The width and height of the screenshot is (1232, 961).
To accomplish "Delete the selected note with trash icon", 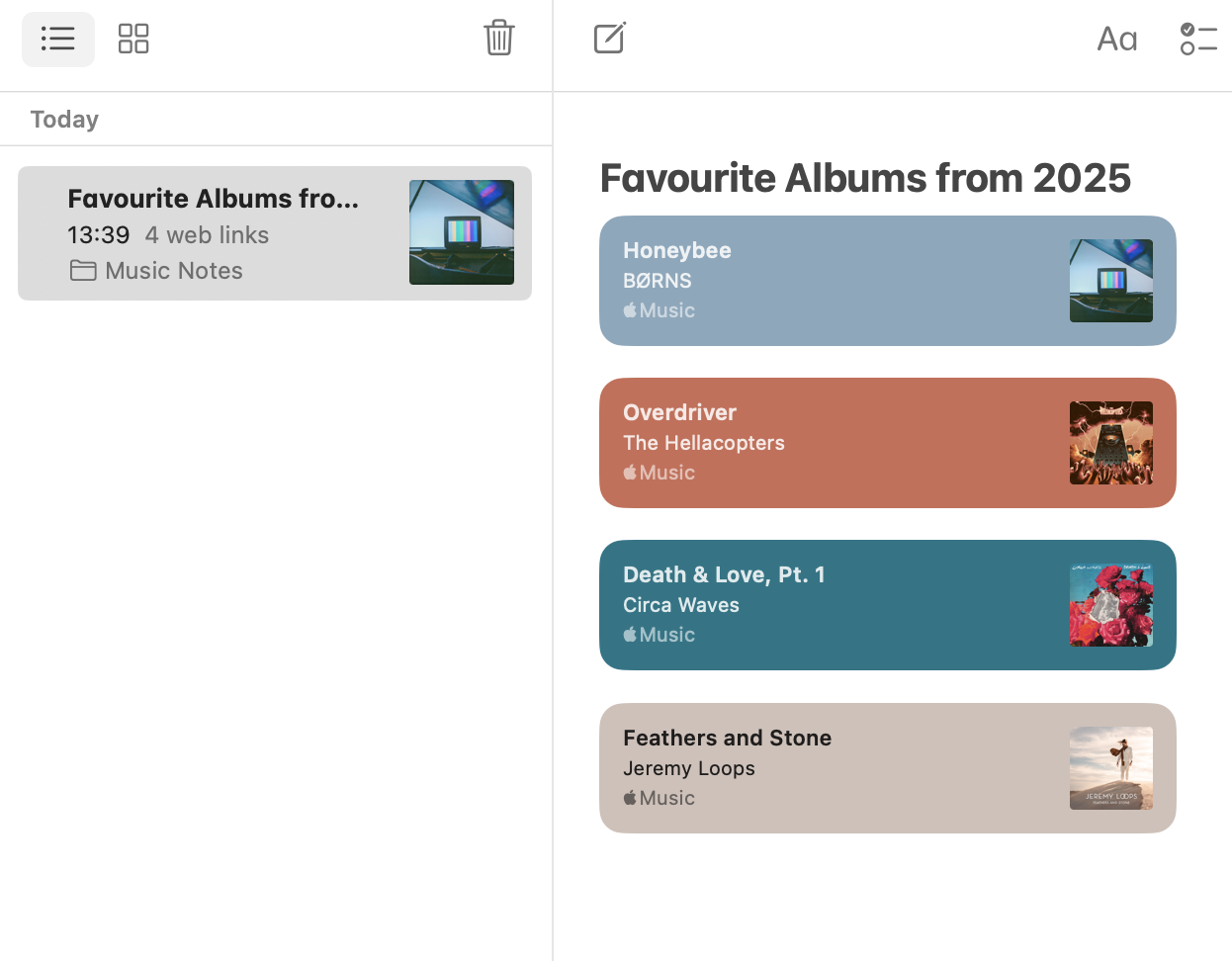I will (499, 39).
